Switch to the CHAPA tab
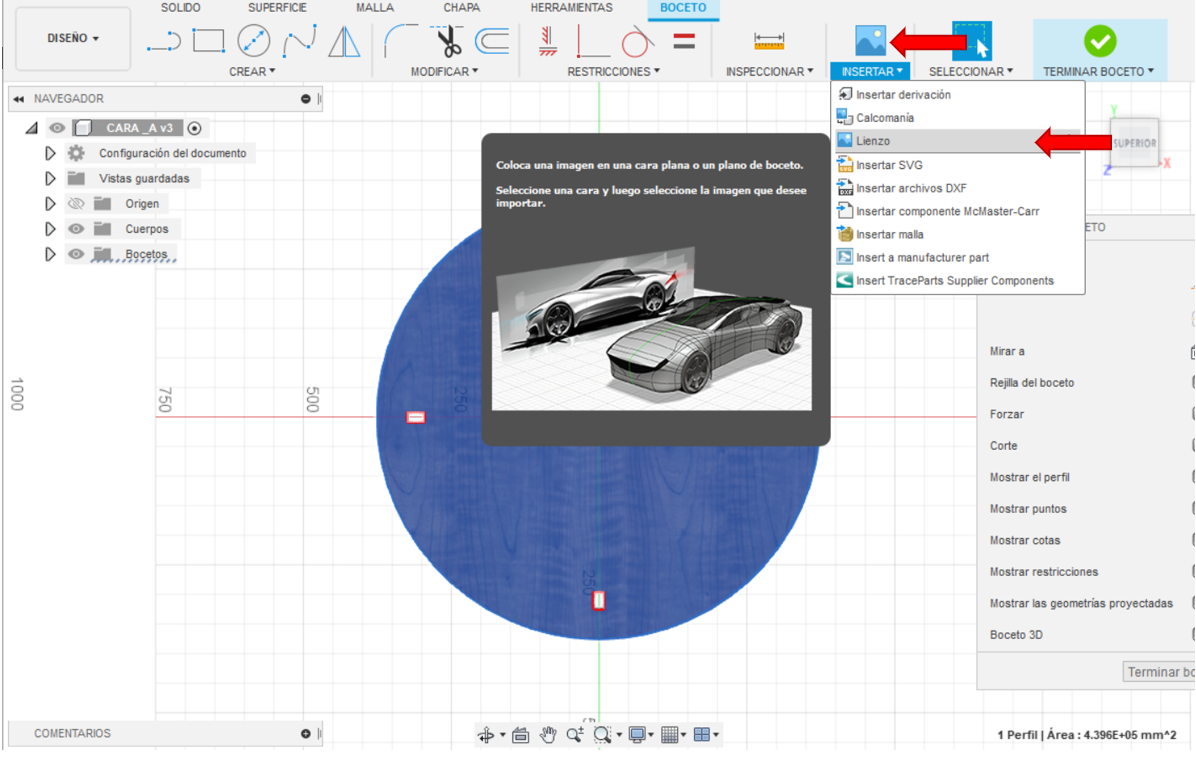1196x757 pixels. (x=461, y=8)
